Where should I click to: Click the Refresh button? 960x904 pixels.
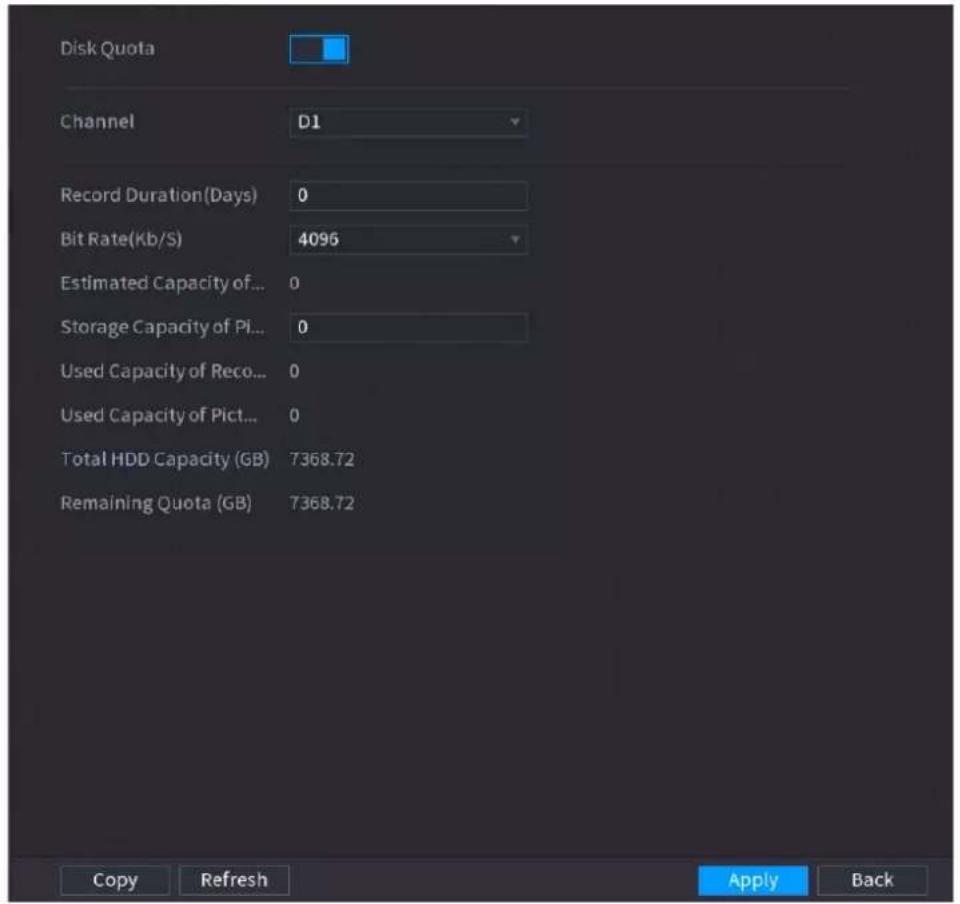coord(234,880)
